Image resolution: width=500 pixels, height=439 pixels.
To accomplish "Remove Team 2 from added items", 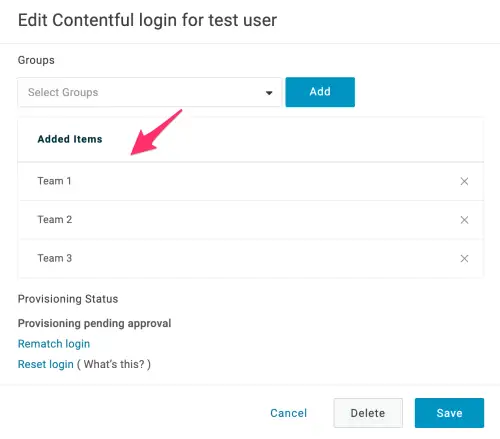I will [464, 220].
